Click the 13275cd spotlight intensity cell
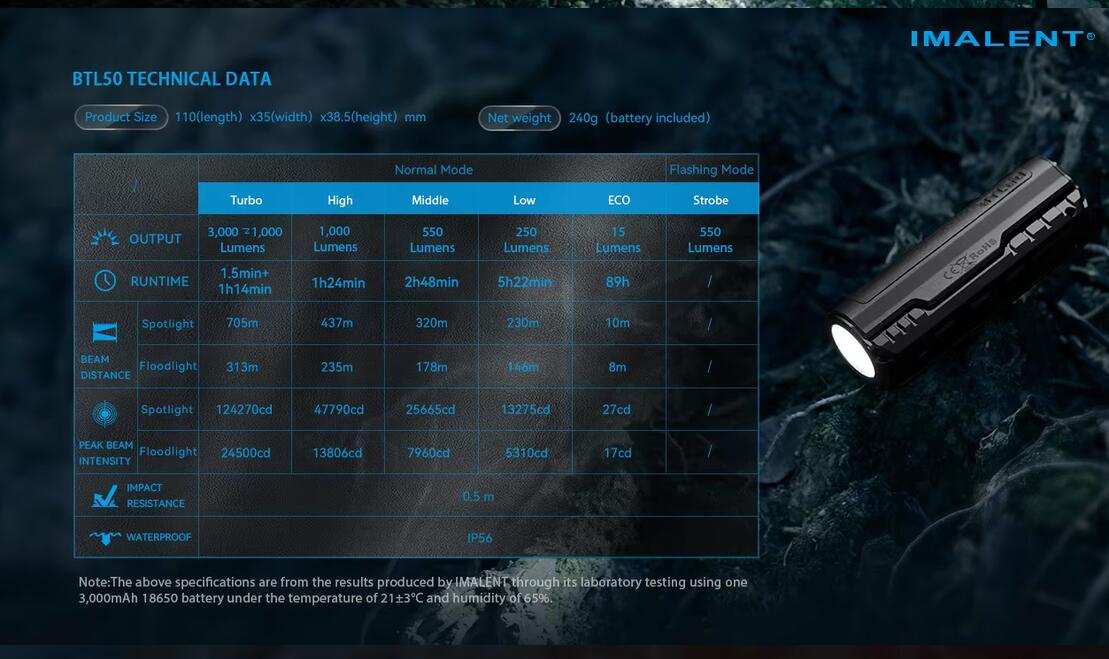 point(526,409)
